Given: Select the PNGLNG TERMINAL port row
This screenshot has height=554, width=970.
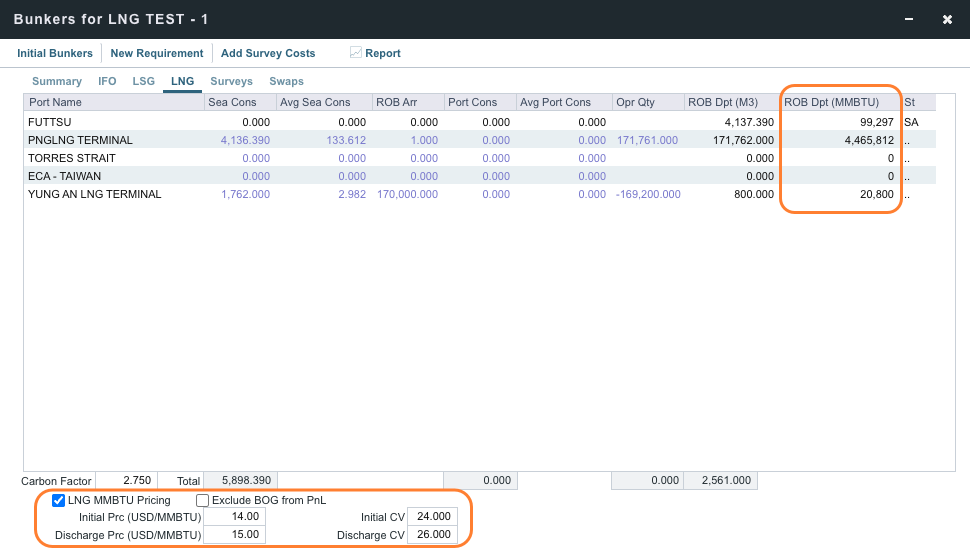Looking at the screenshot, I should [x=80, y=140].
